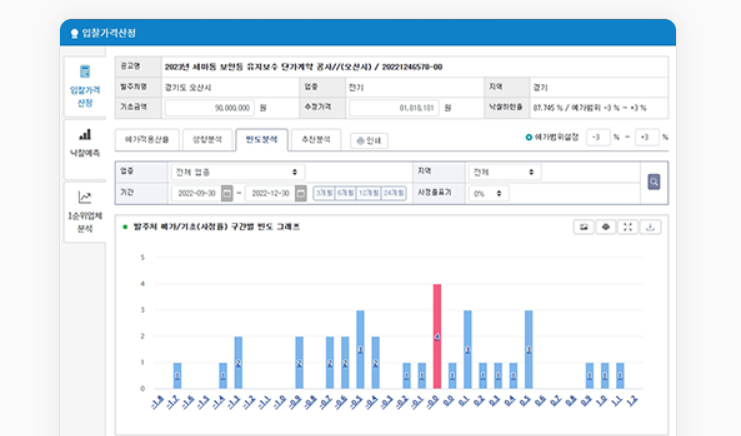This screenshot has width=741, height=436.
Task: Click the magnifier search button
Action: tap(654, 182)
